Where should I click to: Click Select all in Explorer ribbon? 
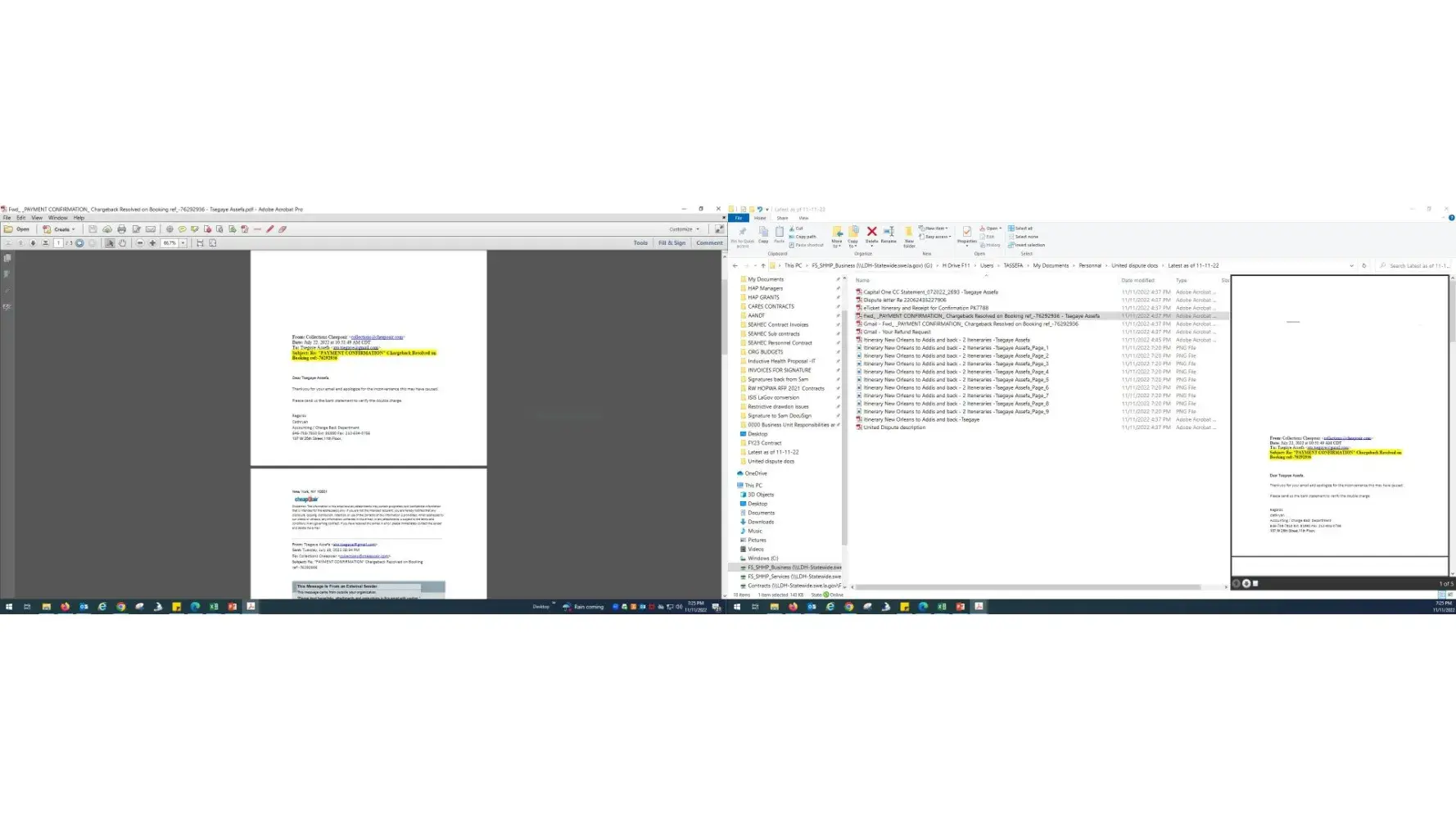pyautogui.click(x=1020, y=229)
